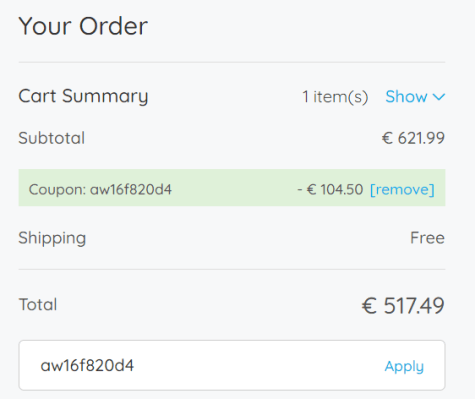
Task: Click the euro symbol in the total
Action: click(x=369, y=306)
